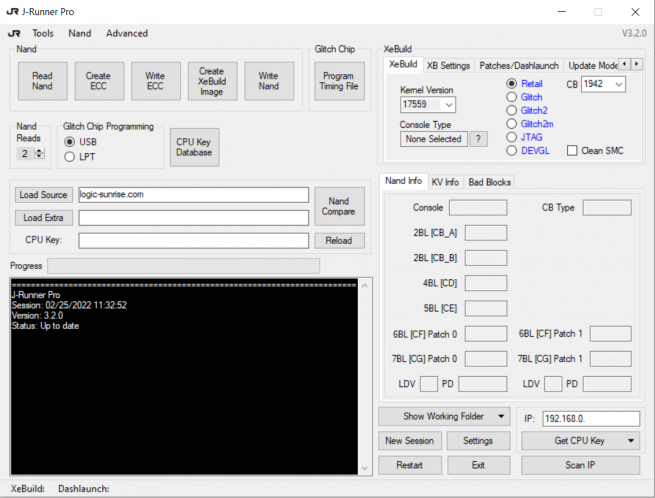This screenshot has width=655, height=498.
Task: Switch to the Update Mode tab
Action: pos(592,66)
